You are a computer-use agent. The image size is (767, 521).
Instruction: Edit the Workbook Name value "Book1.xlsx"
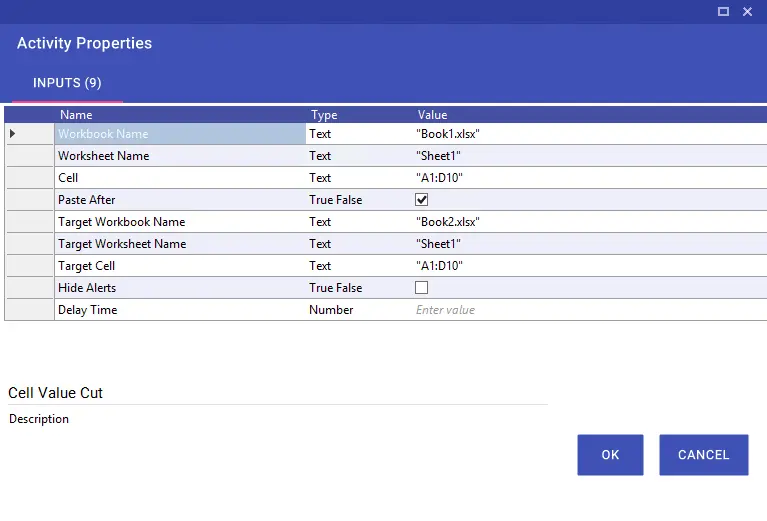(x=590, y=134)
